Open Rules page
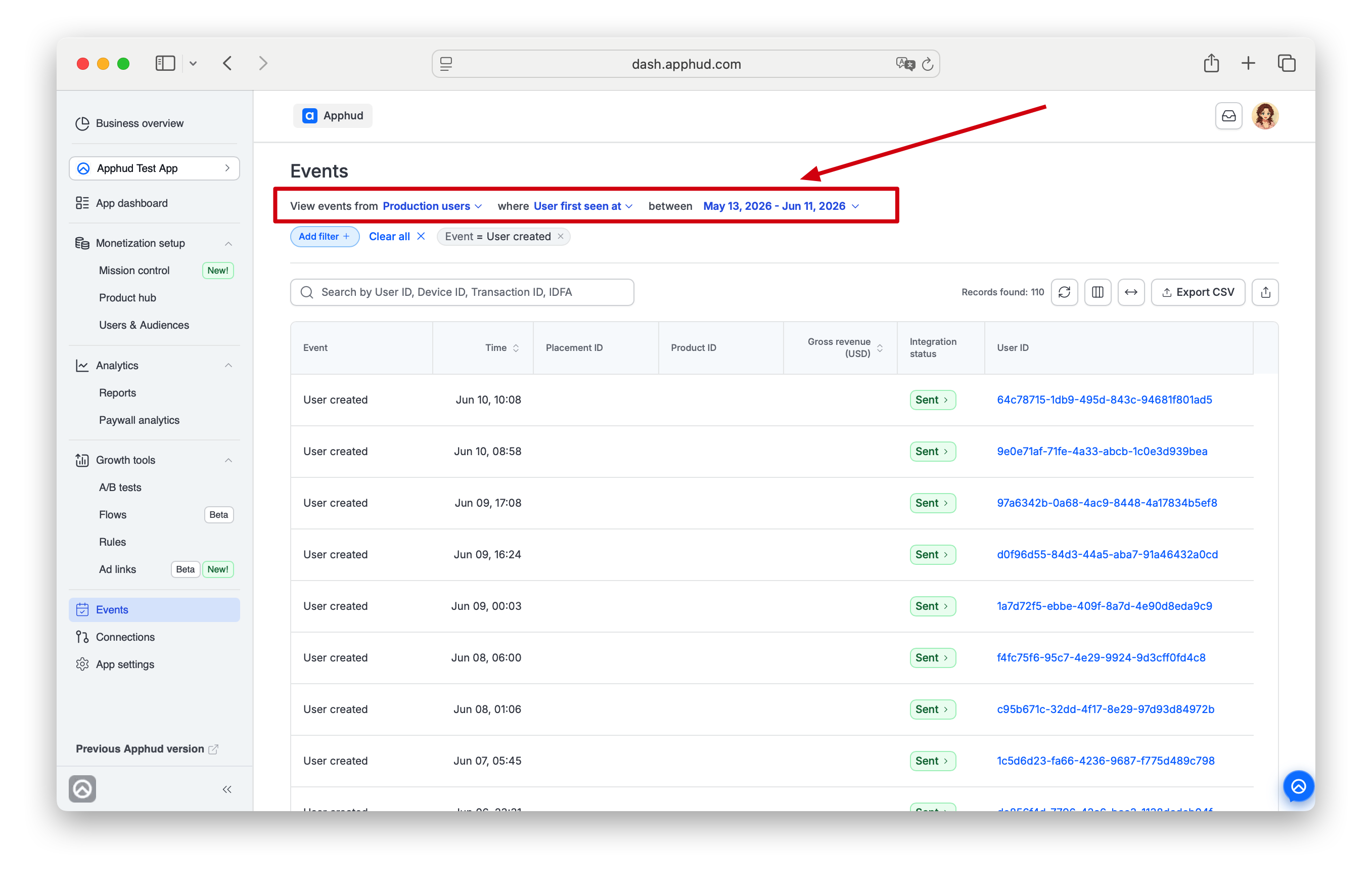The image size is (1372, 887). tap(112, 542)
